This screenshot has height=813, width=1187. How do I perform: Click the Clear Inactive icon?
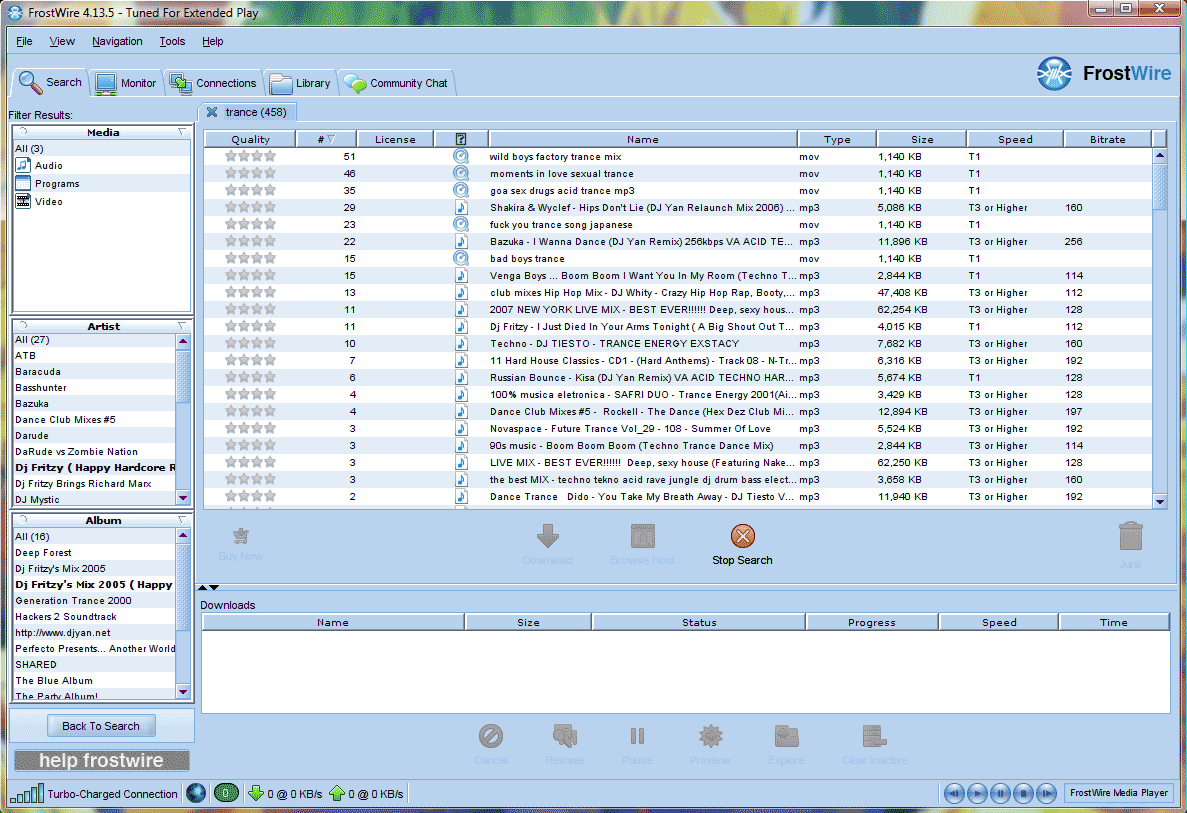[x=874, y=736]
